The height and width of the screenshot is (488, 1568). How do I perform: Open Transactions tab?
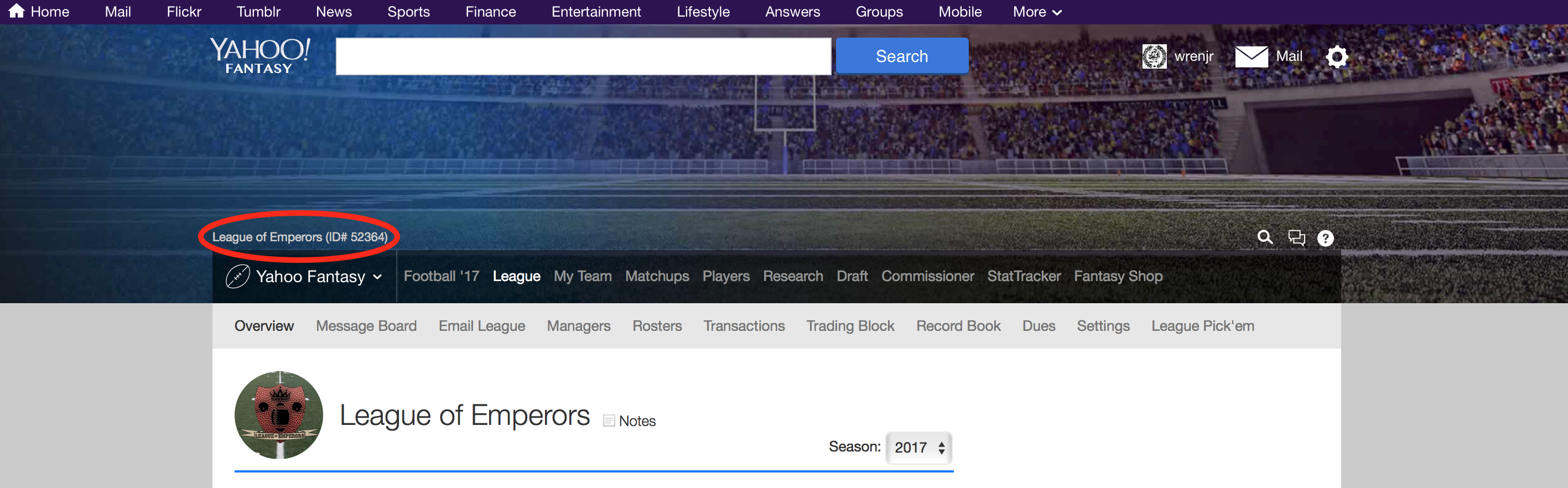click(744, 326)
